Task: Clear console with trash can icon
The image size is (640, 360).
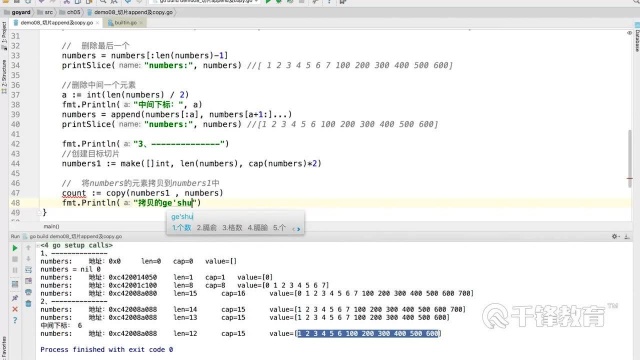Action: click(x=28, y=303)
